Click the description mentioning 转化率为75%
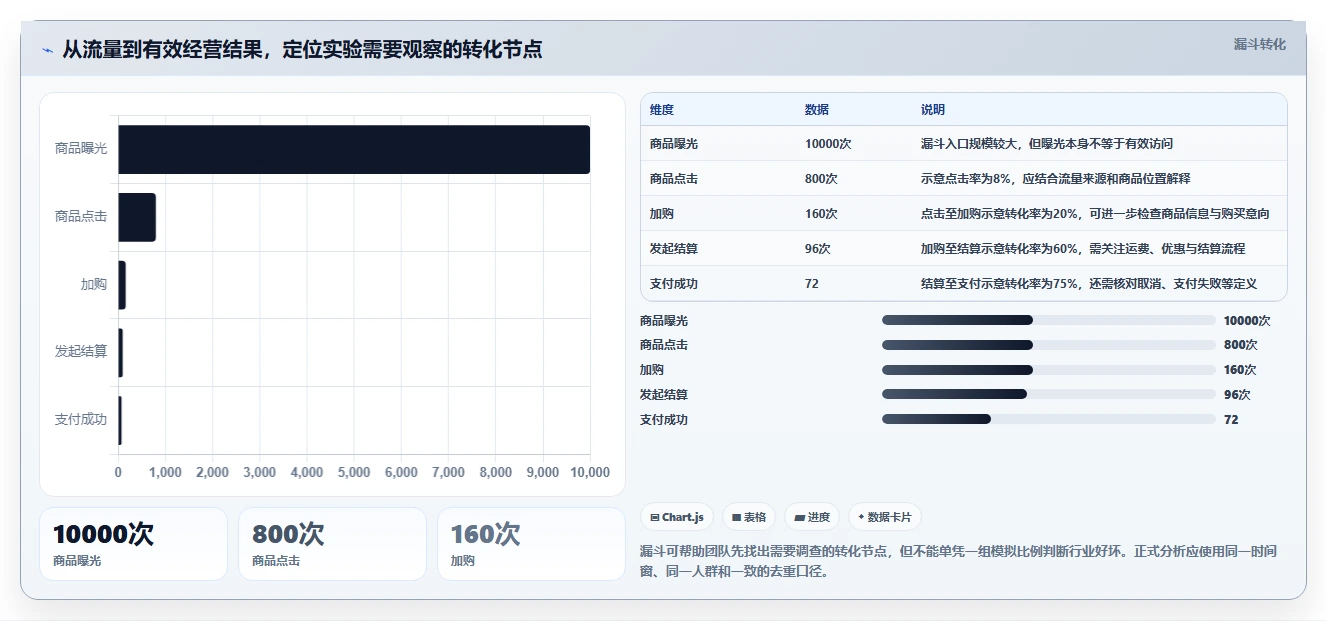Image resolution: width=1327 pixels, height=621 pixels. coord(1089,284)
